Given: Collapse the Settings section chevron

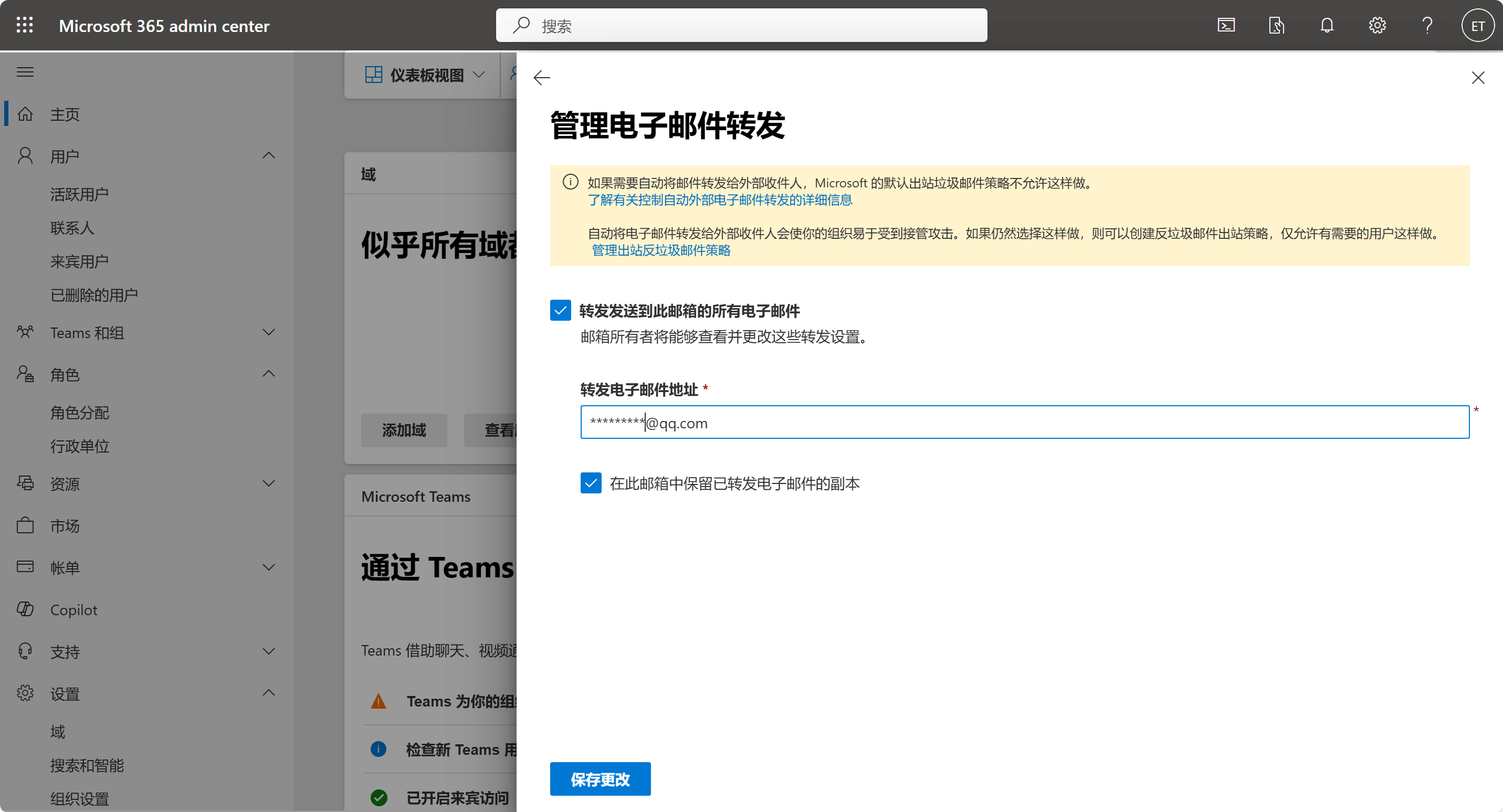Looking at the screenshot, I should (x=268, y=692).
